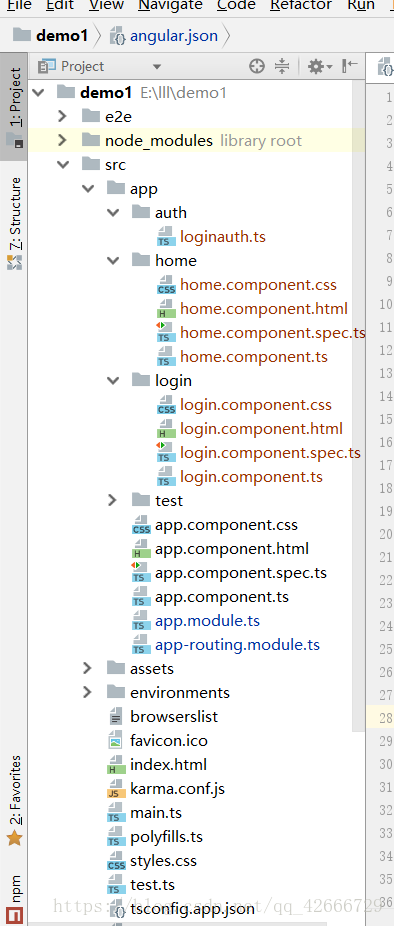Open the Run menu
The width and height of the screenshot is (394, 926).
click(361, 5)
